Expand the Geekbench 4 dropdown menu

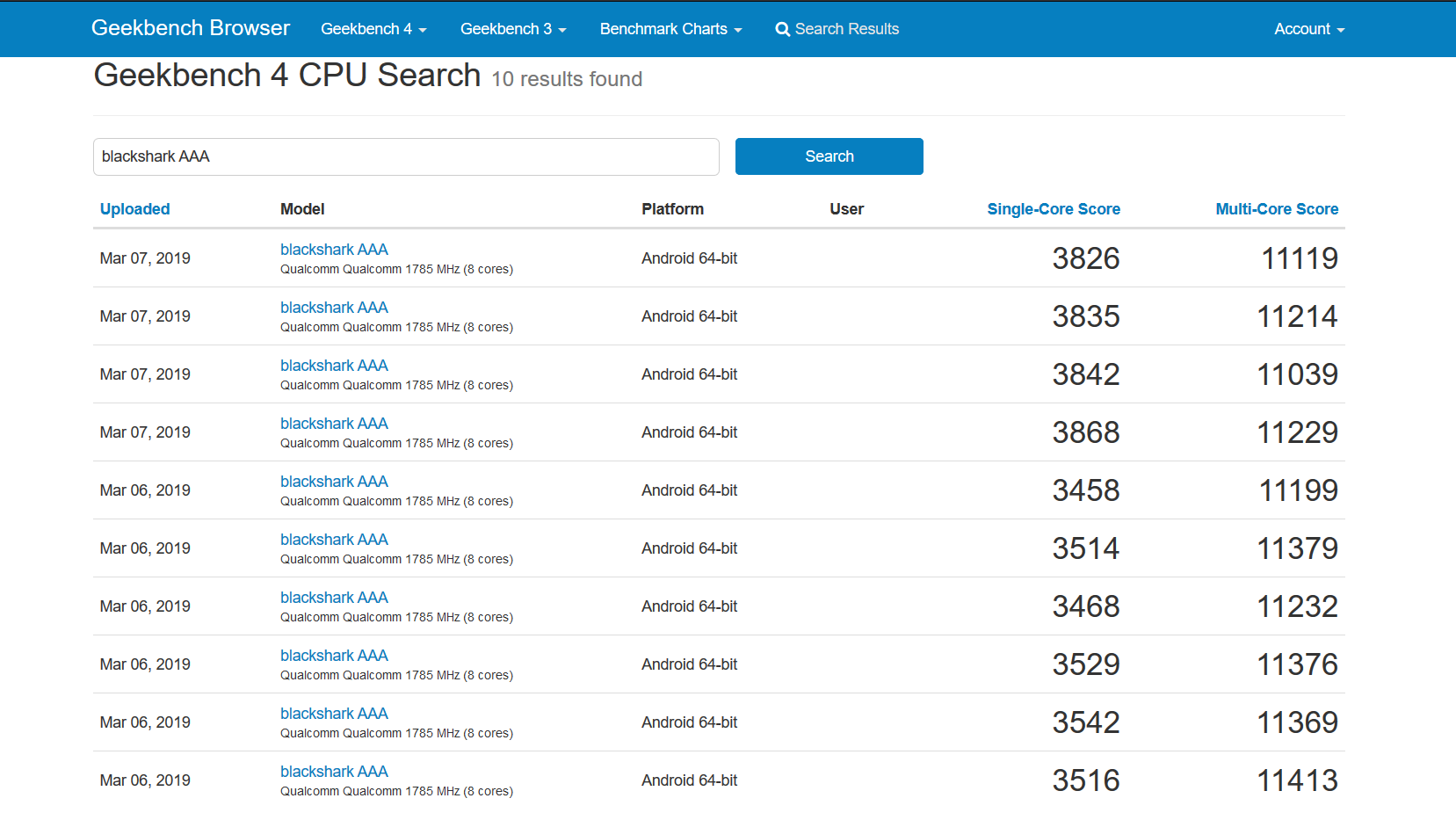point(373,29)
